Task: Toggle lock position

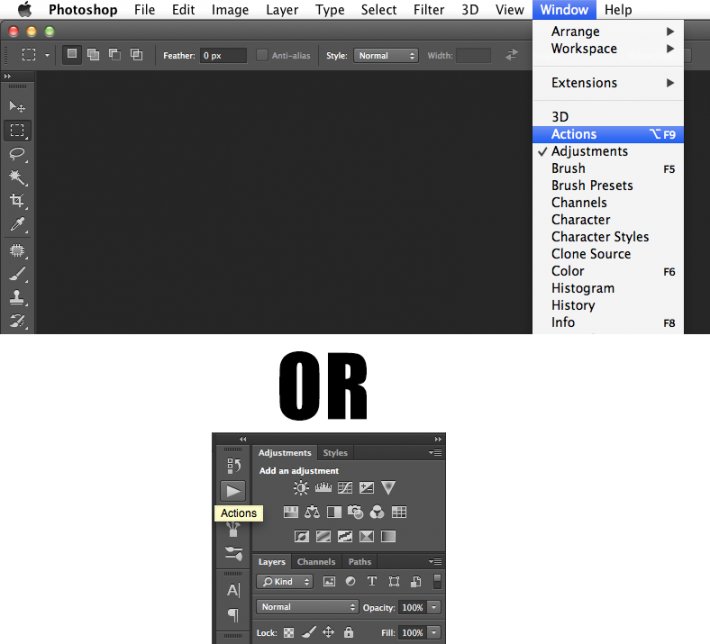Action: [328, 632]
